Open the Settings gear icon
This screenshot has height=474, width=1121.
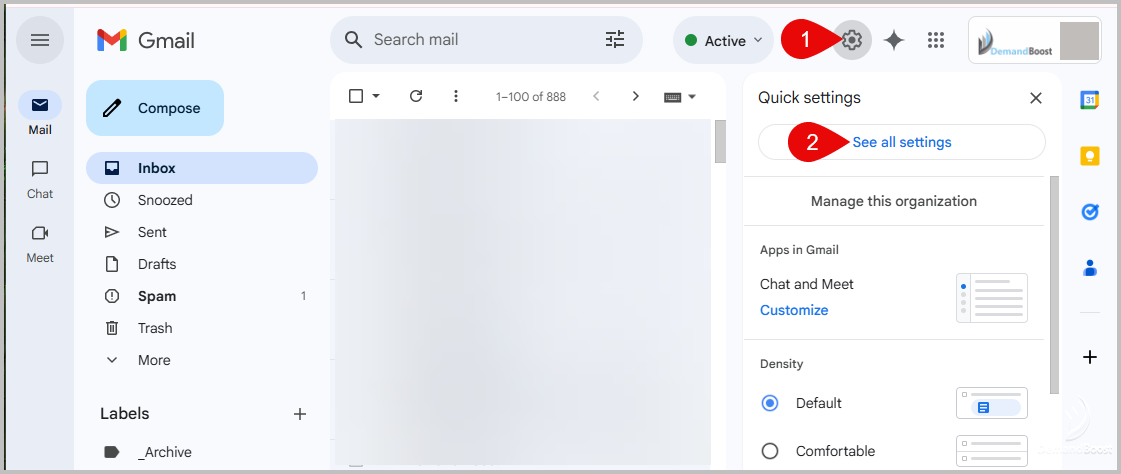pyautogui.click(x=852, y=40)
